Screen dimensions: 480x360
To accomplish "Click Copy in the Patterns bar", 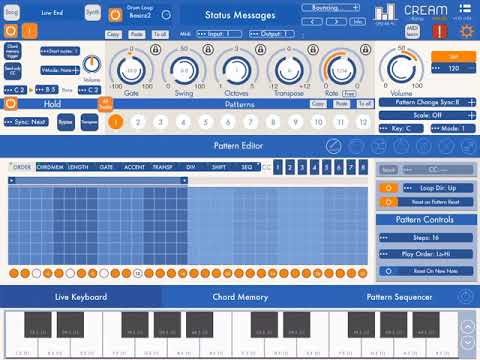I will (318, 104).
